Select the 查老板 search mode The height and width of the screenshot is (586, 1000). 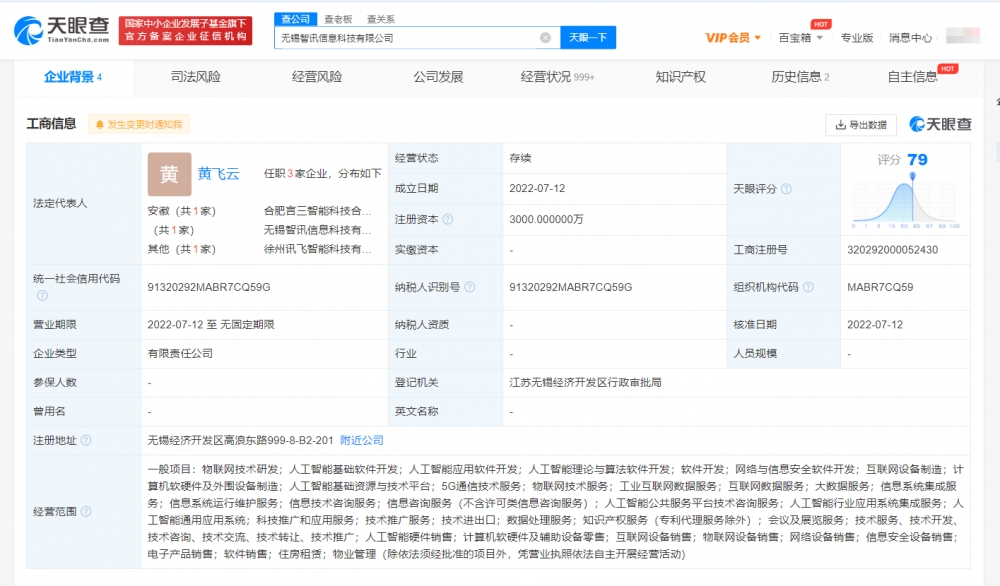[337, 19]
